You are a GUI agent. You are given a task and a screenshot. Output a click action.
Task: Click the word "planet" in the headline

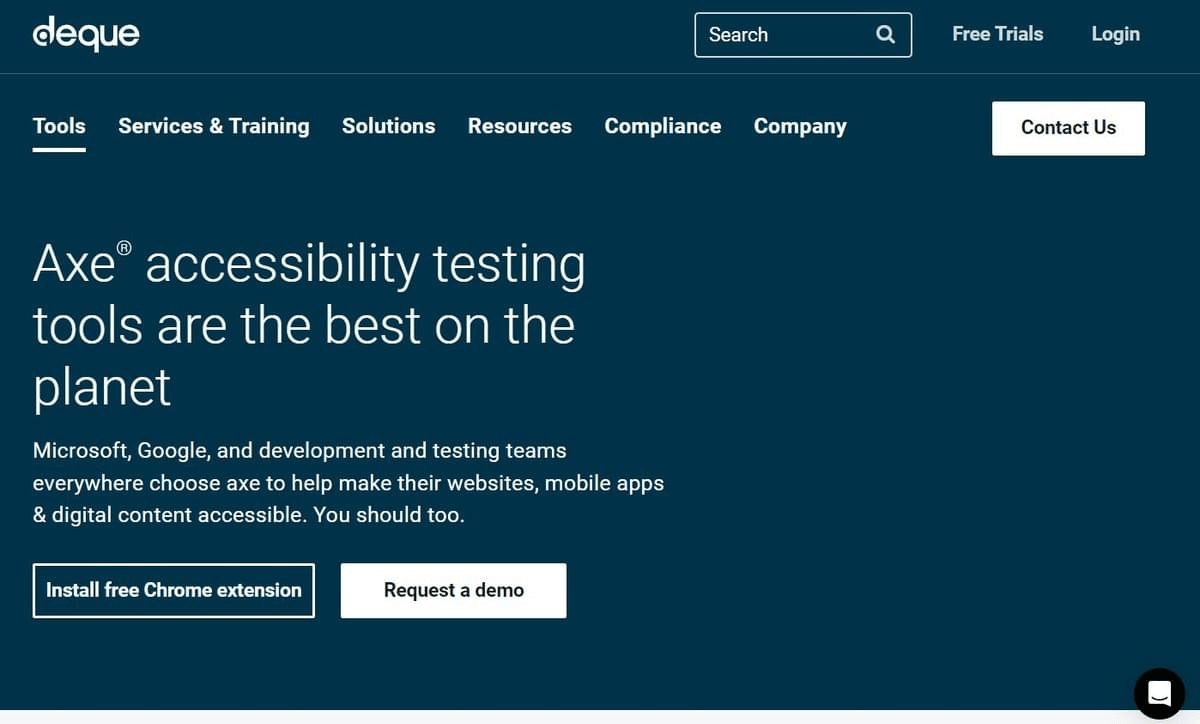(102, 388)
